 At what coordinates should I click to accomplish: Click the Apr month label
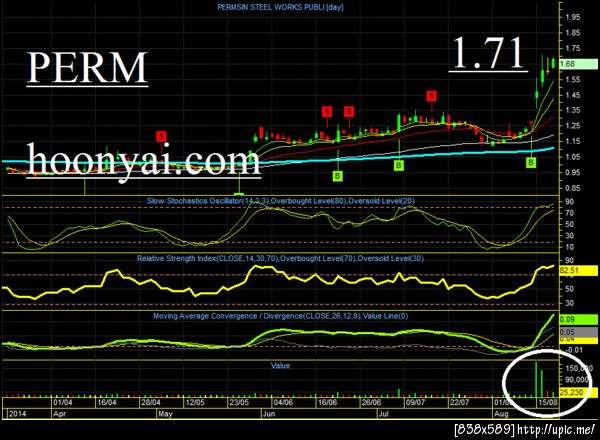(x=60, y=414)
